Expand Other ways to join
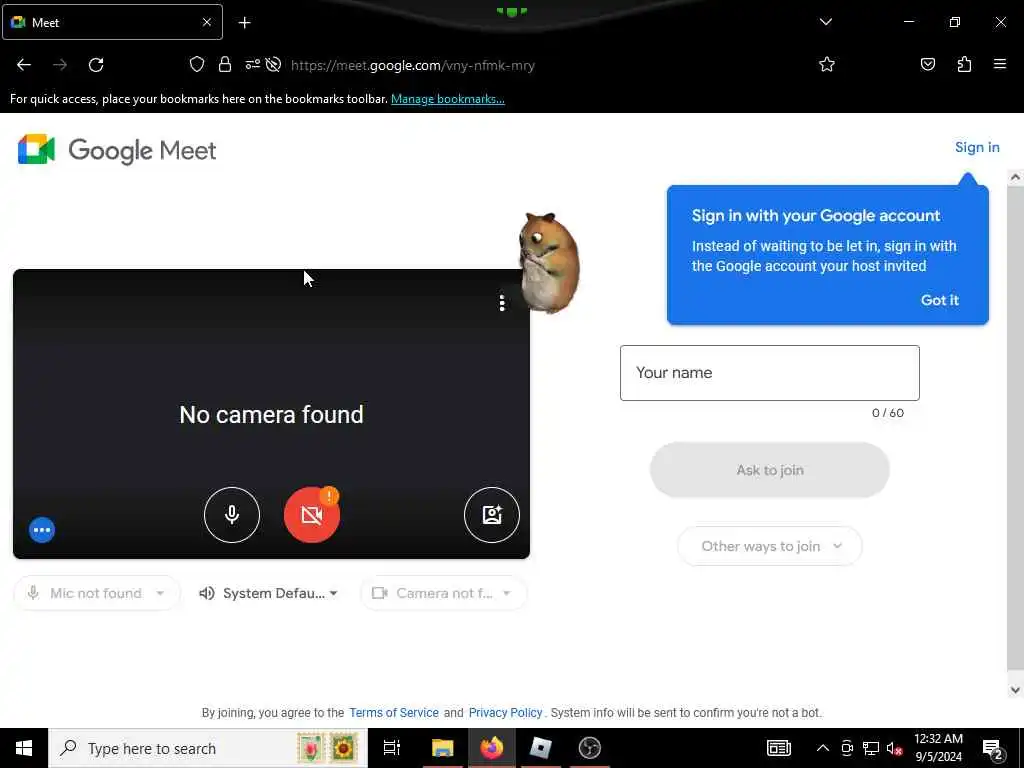The width and height of the screenshot is (1024, 768). coord(770,546)
